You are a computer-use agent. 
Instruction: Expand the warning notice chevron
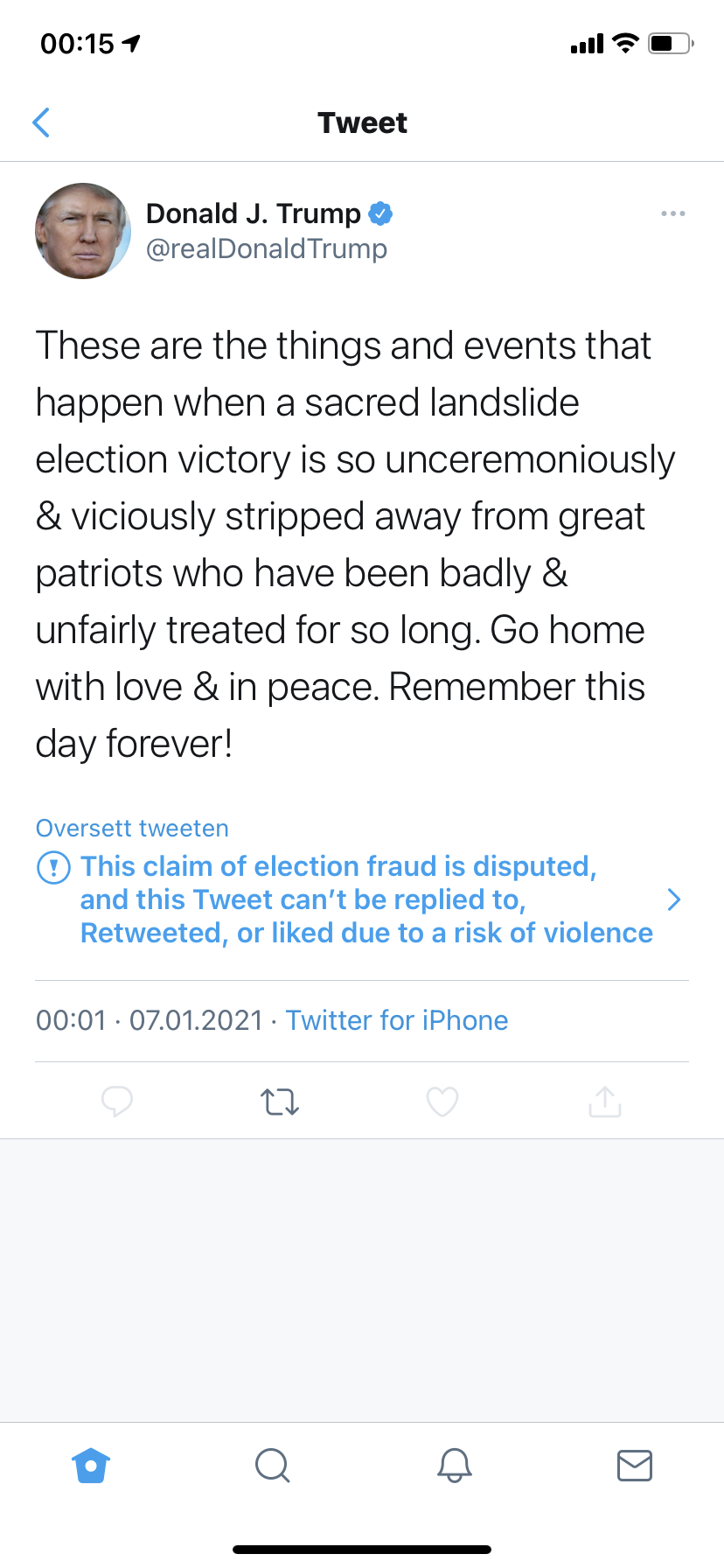[x=673, y=899]
